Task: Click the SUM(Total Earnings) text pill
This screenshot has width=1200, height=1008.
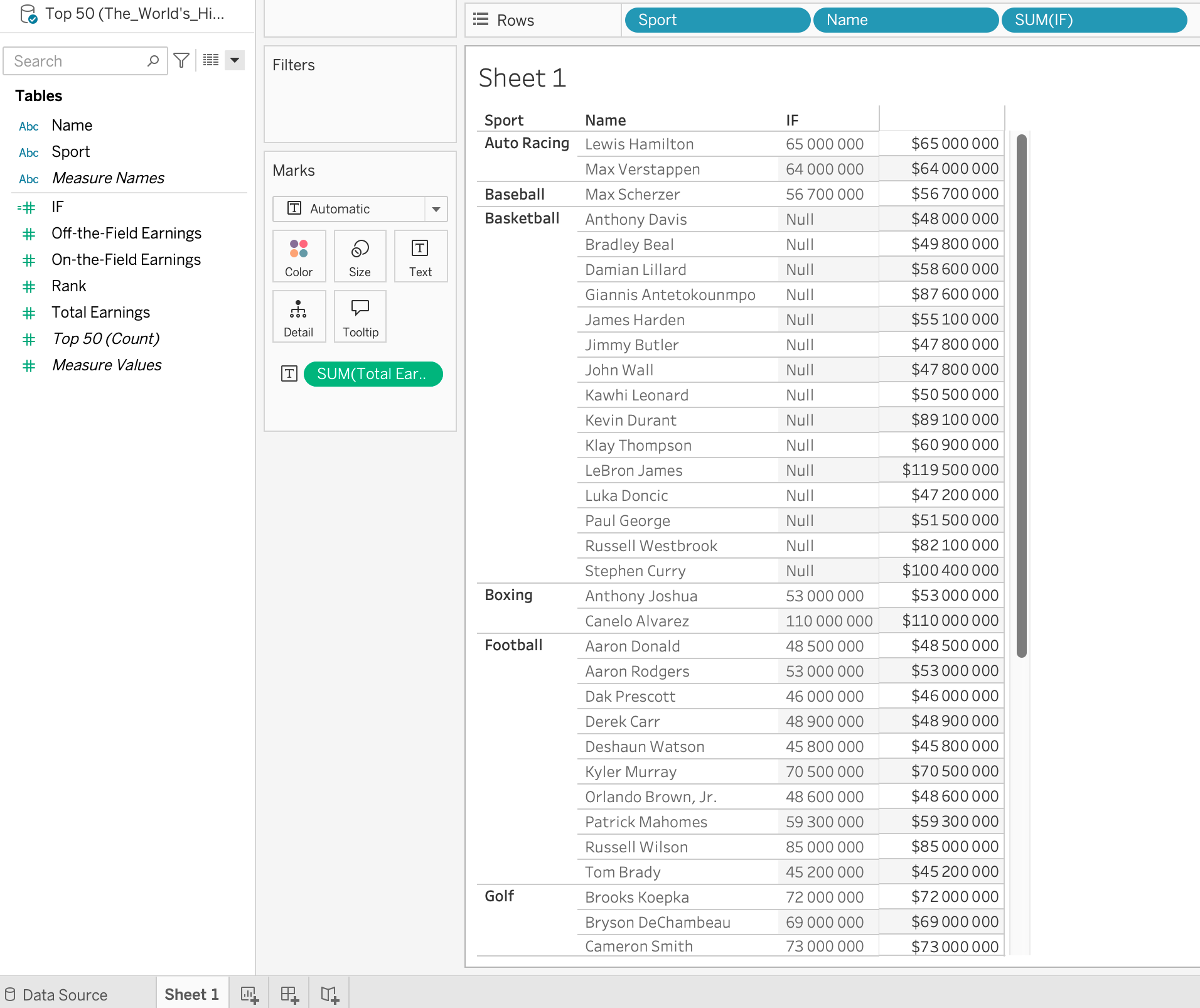Action: tap(373, 374)
